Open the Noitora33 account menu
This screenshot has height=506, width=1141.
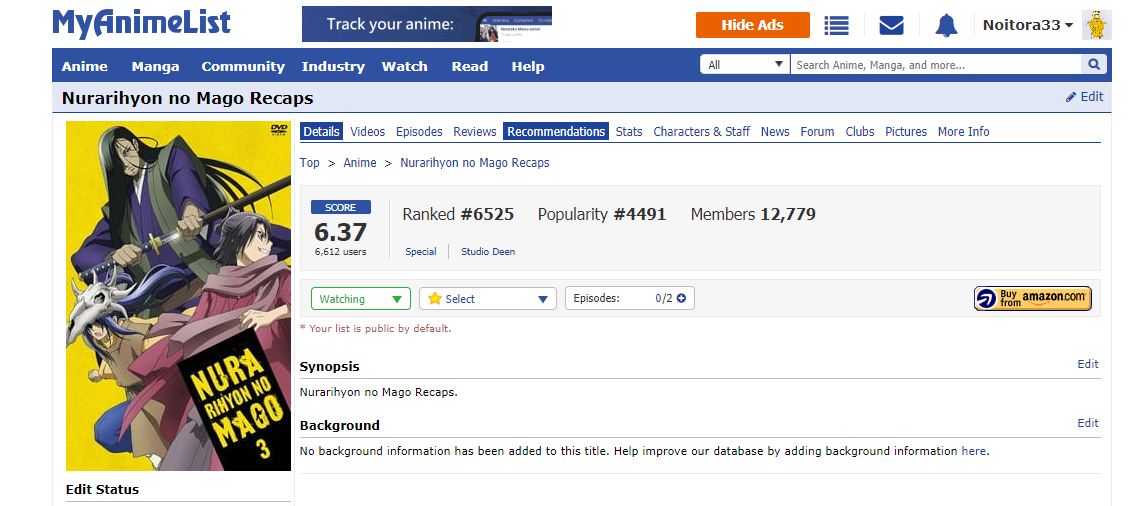click(1027, 25)
